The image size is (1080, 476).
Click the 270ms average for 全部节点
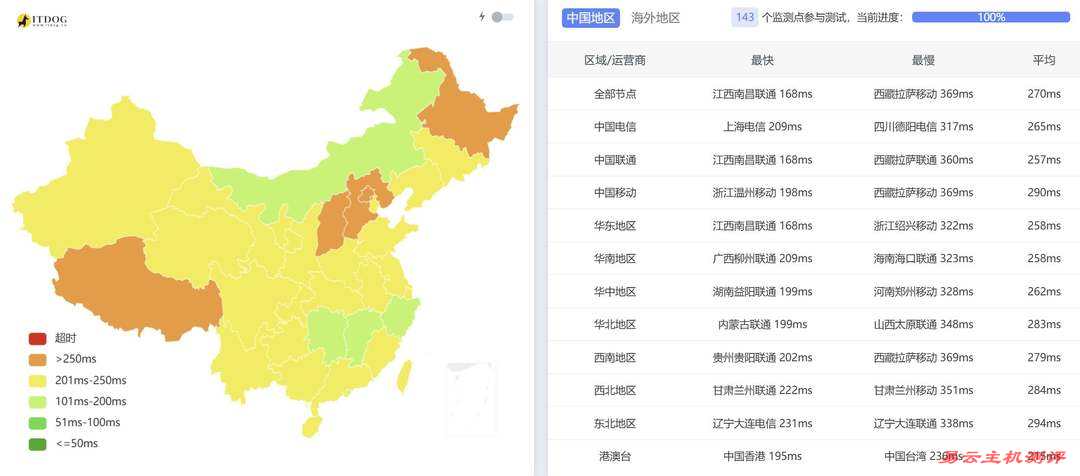tap(1043, 94)
